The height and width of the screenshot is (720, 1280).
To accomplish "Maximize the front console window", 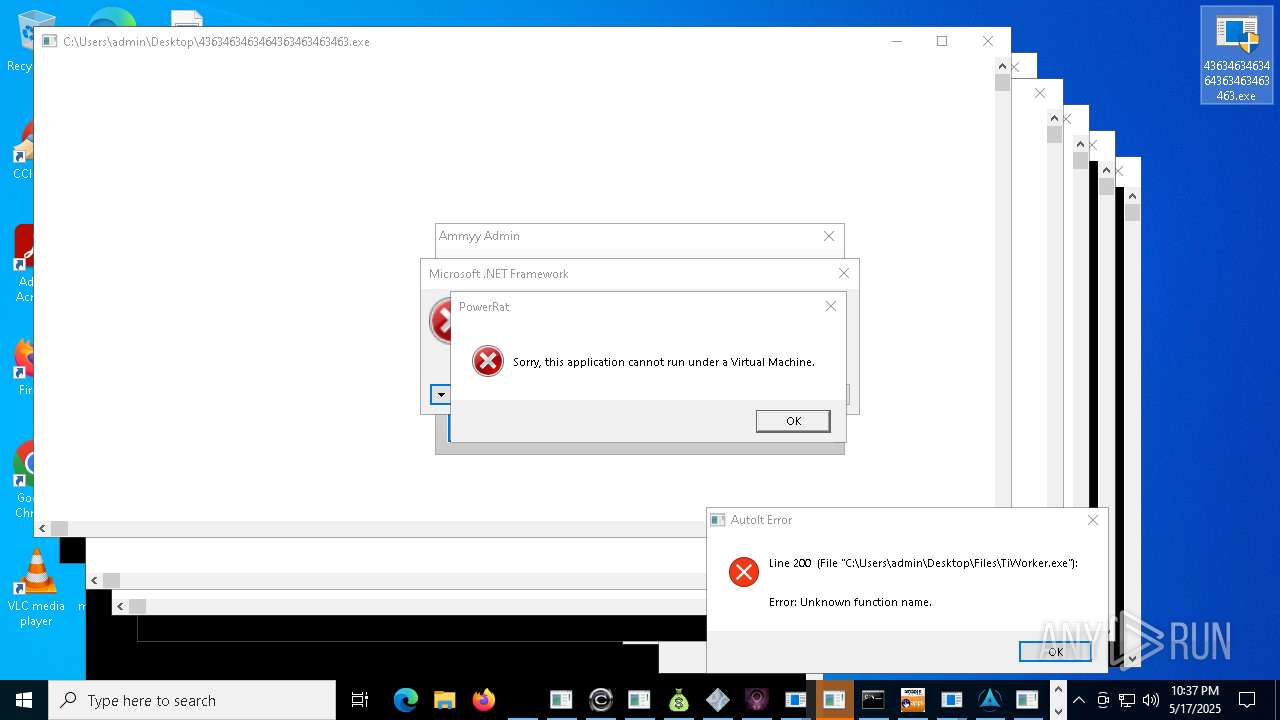I will [941, 41].
